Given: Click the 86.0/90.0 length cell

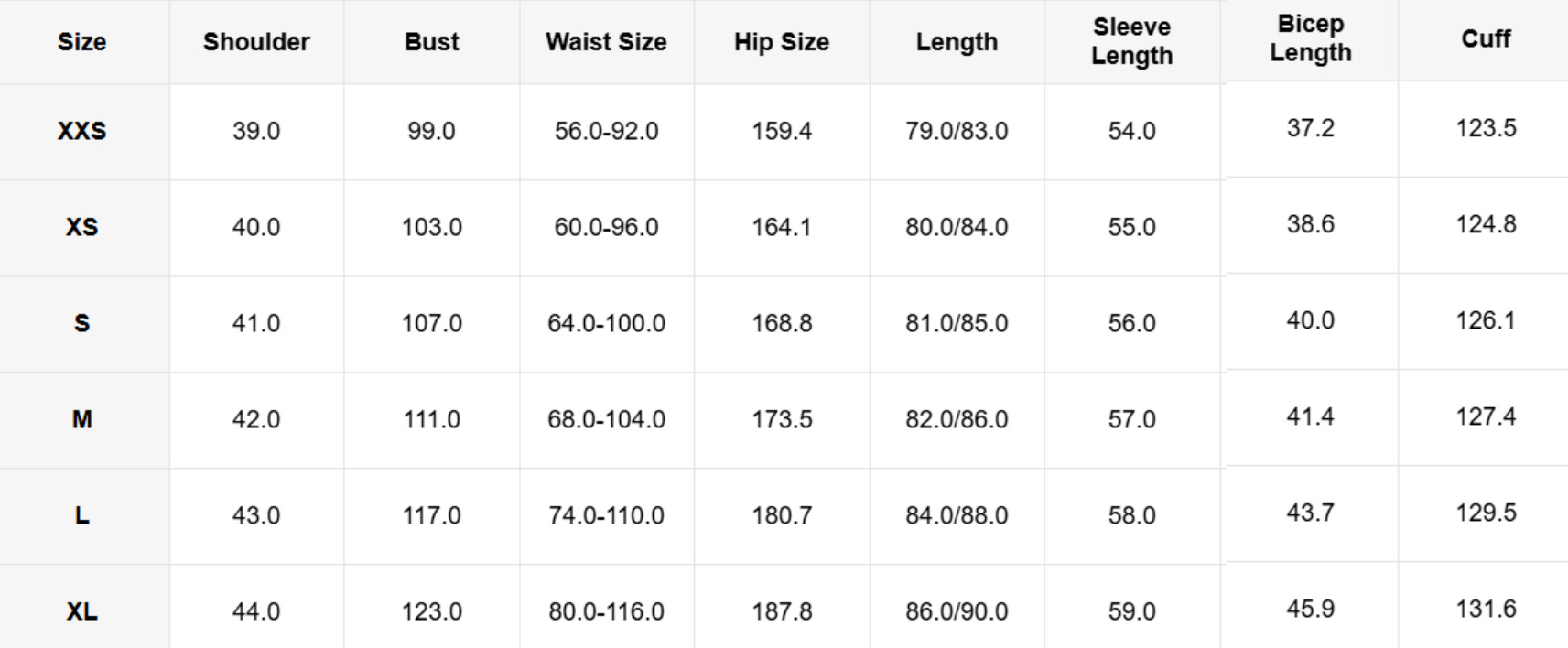Looking at the screenshot, I should point(957,611).
